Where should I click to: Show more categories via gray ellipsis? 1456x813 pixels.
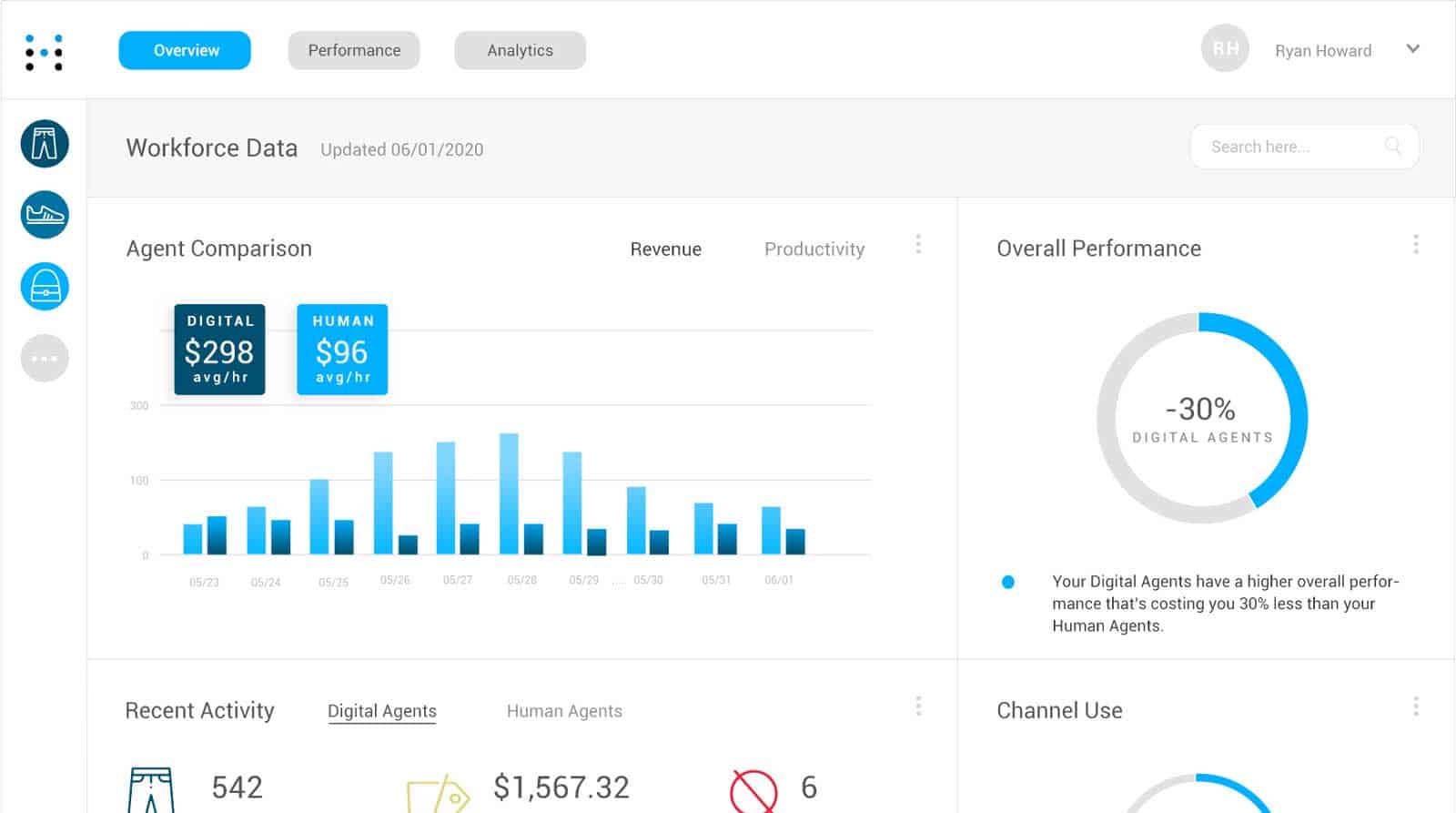pos(45,358)
